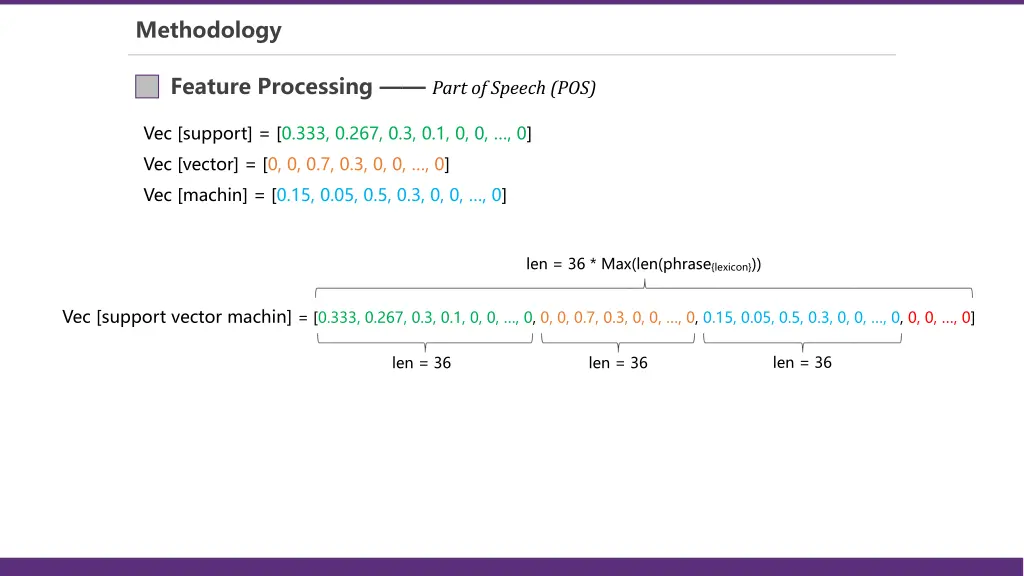Screen dimensions: 1024x576
Task: Click the gray square bullet icon beside Feature Processing
Action: click(146, 86)
